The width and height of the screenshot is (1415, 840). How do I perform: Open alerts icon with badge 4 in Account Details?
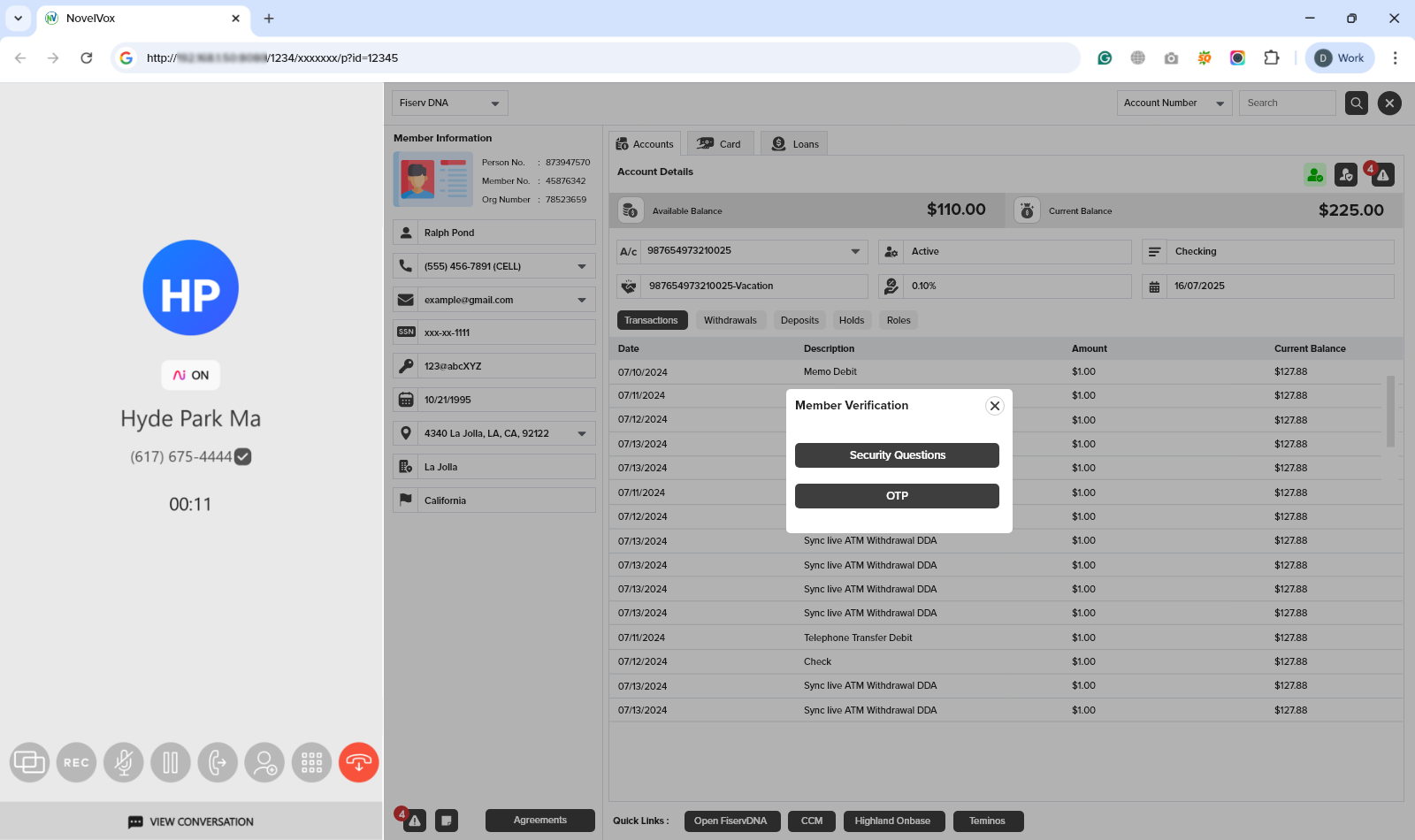[x=1382, y=175]
